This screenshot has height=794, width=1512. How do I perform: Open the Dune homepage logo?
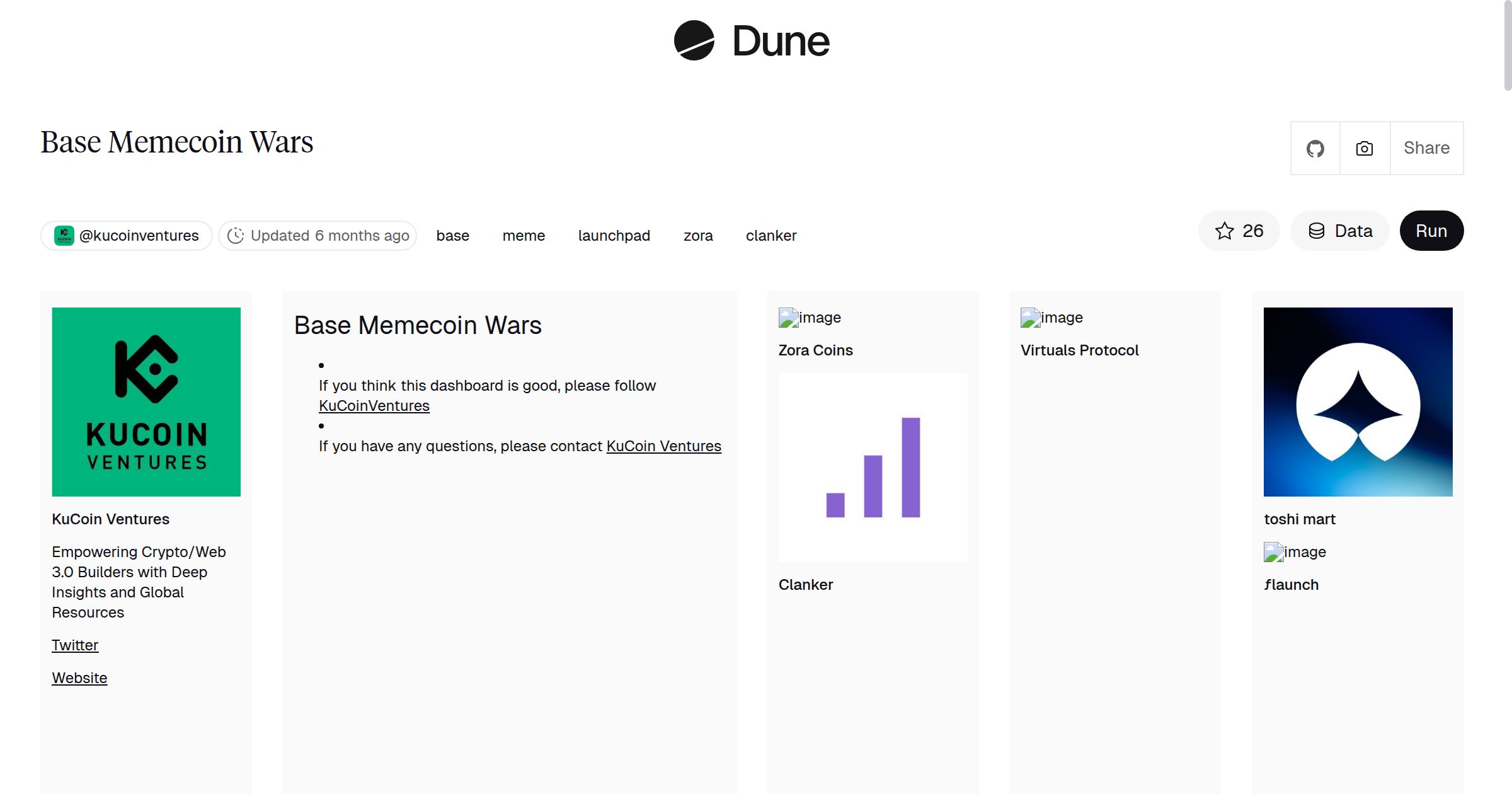(x=750, y=42)
